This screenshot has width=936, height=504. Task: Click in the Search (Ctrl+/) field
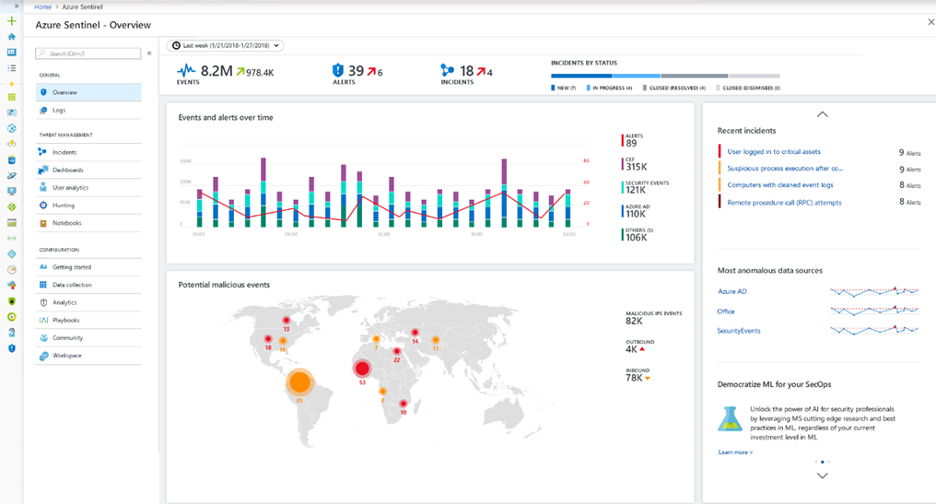coord(88,53)
